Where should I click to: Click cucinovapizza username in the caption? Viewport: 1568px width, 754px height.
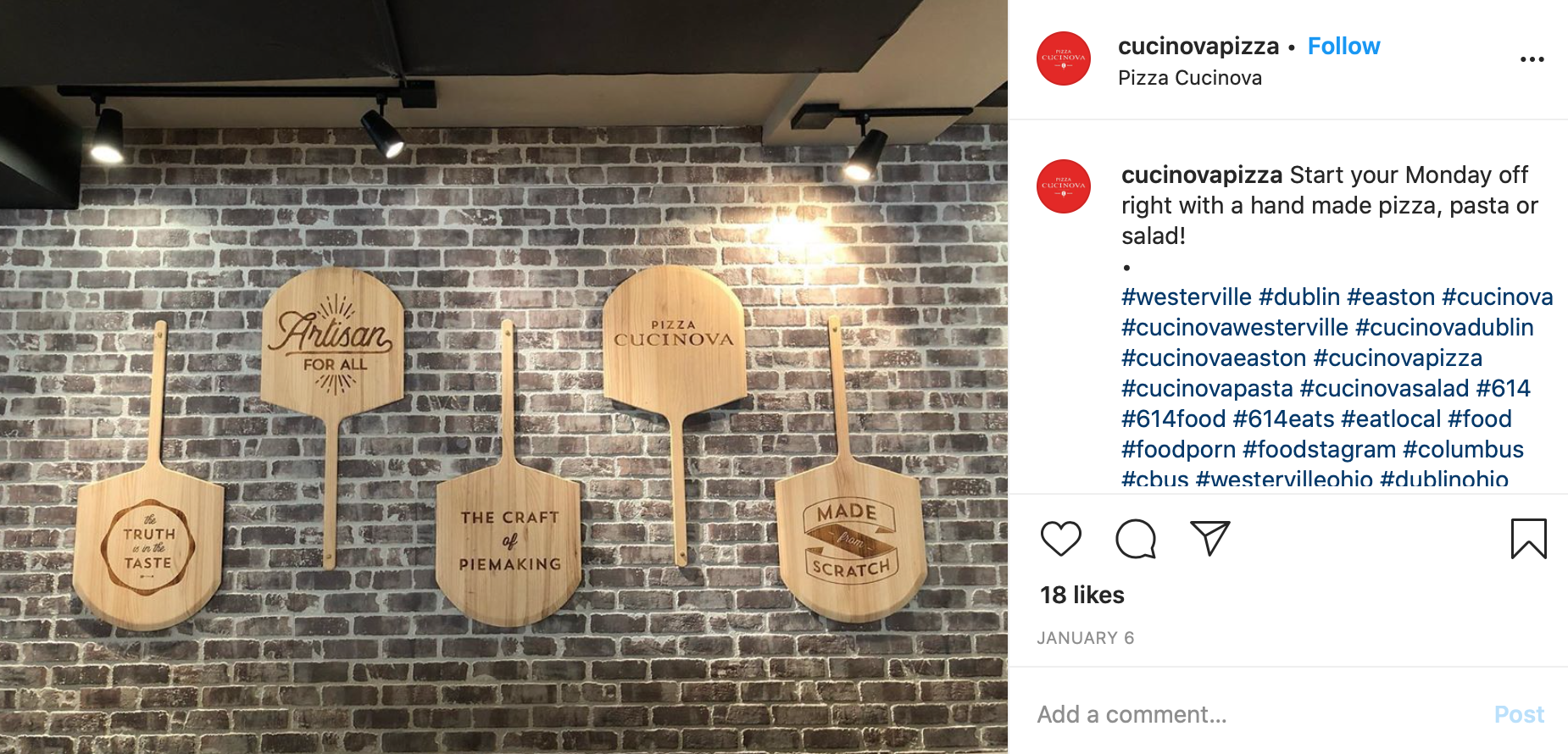click(1202, 175)
